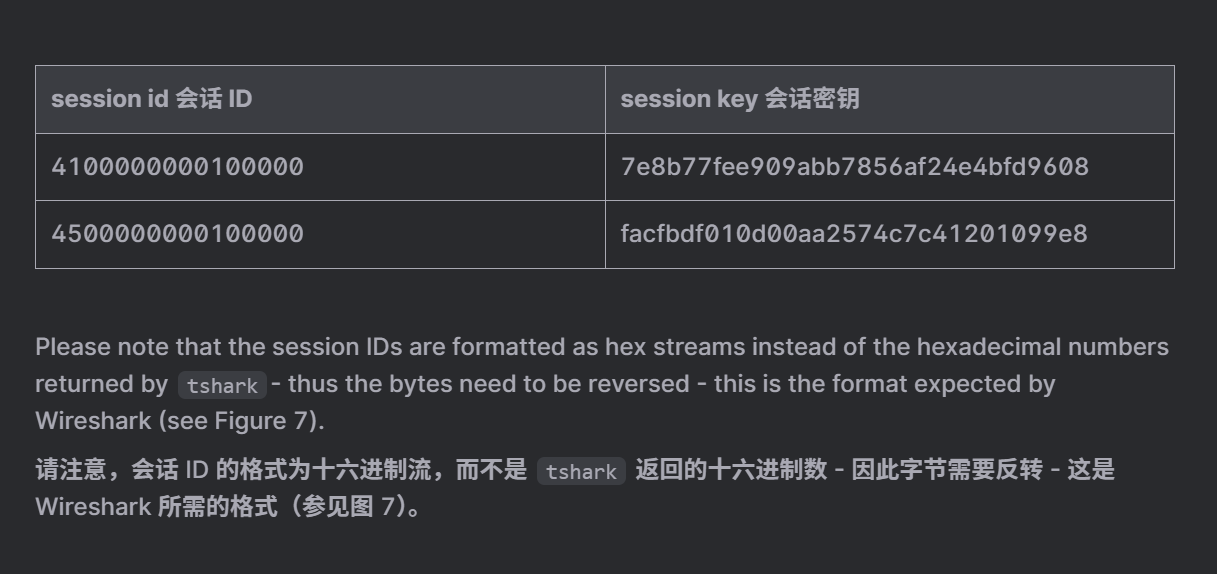Select session id cell 4500000000100000
This screenshot has width=1217, height=574.
[178, 234]
